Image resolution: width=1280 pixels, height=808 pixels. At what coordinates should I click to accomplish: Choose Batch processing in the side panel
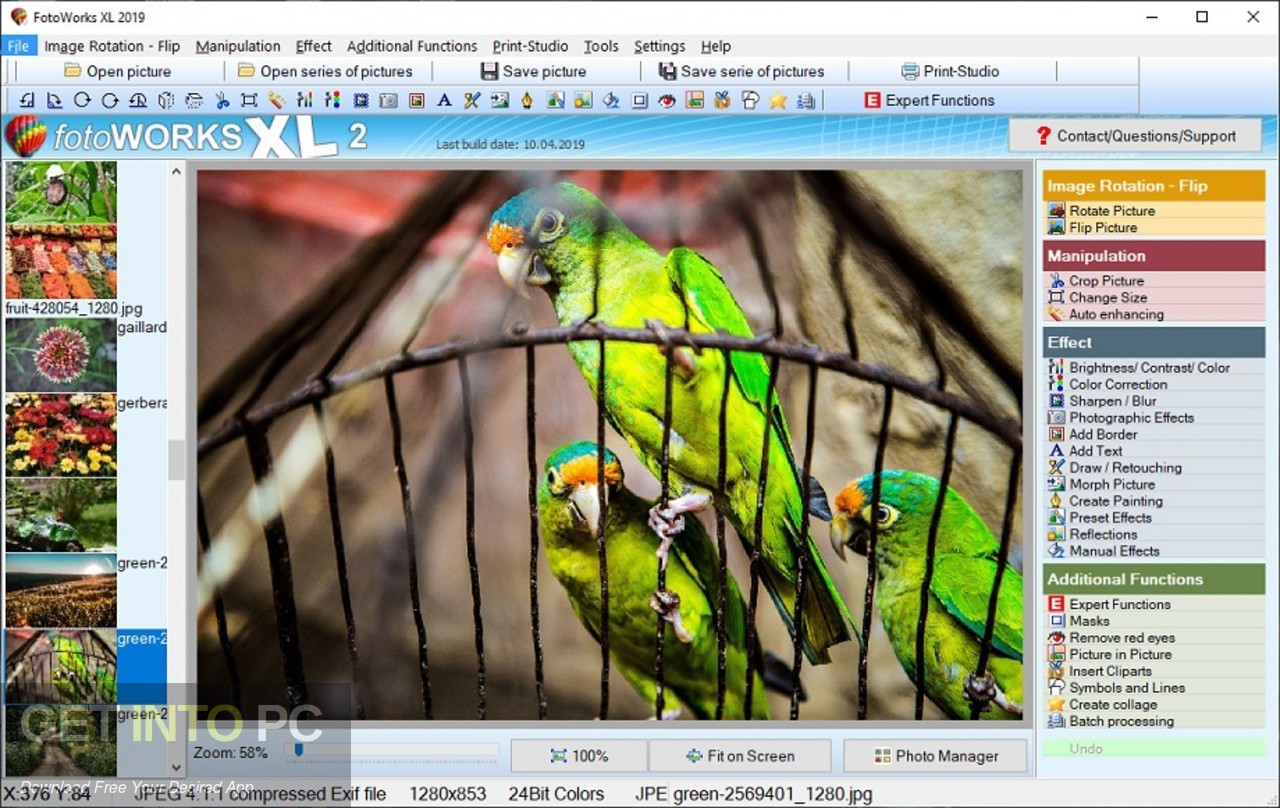click(1121, 721)
